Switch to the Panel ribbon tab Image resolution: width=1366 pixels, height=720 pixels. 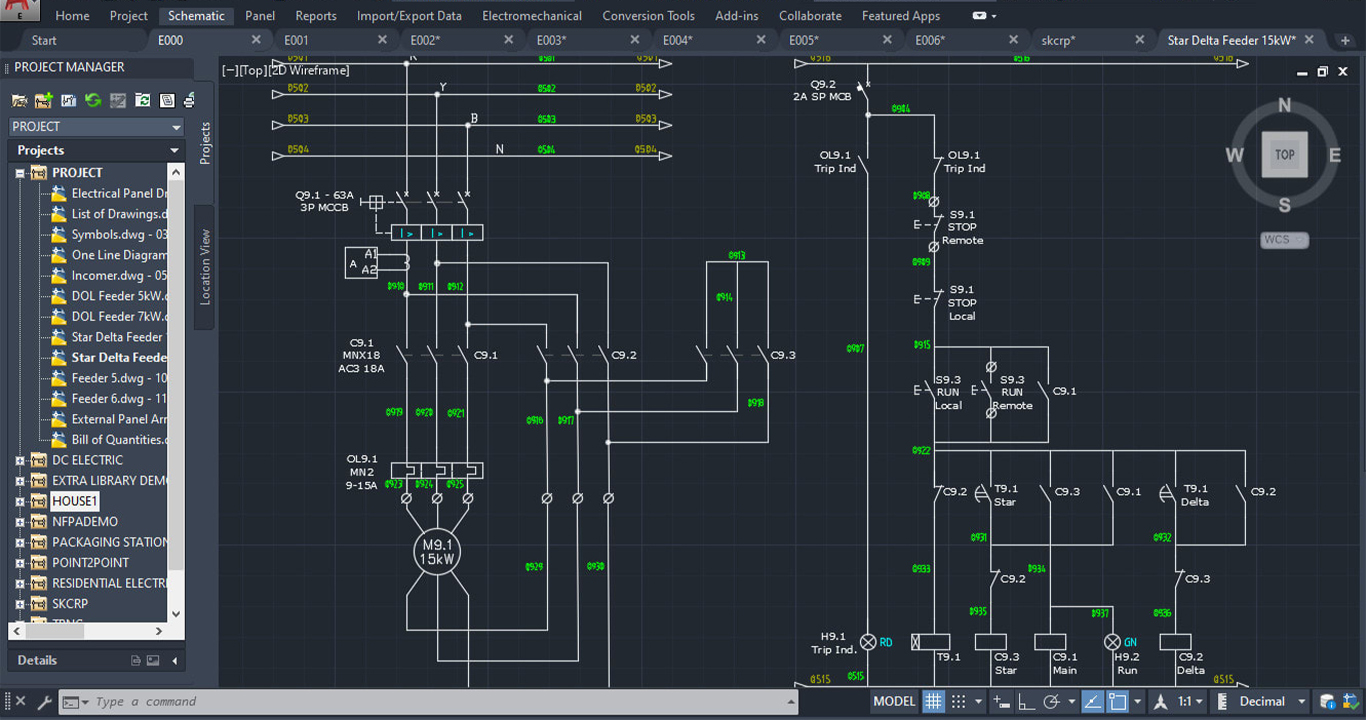(x=259, y=15)
